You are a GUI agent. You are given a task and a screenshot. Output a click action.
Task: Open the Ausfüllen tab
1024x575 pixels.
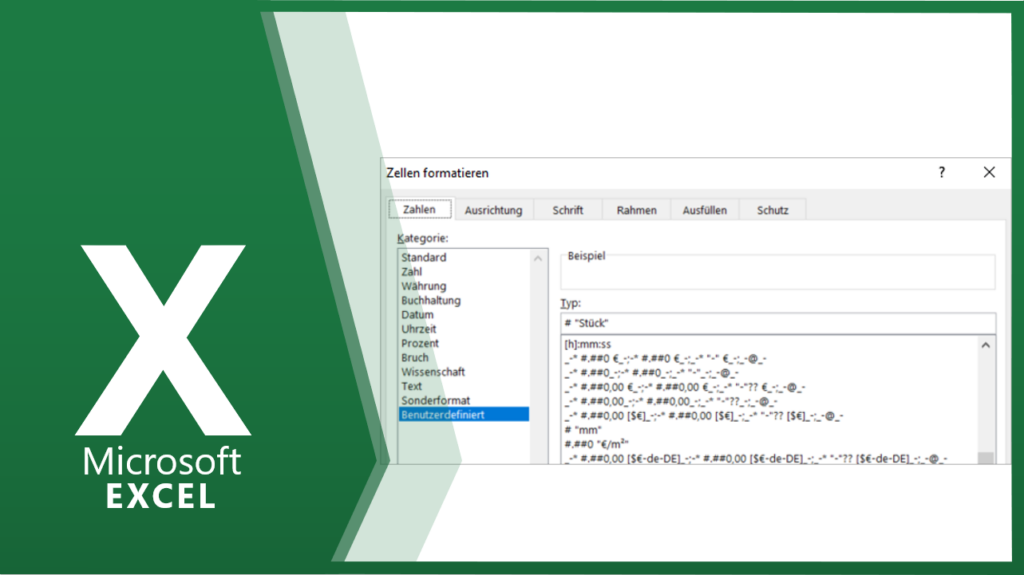click(705, 210)
